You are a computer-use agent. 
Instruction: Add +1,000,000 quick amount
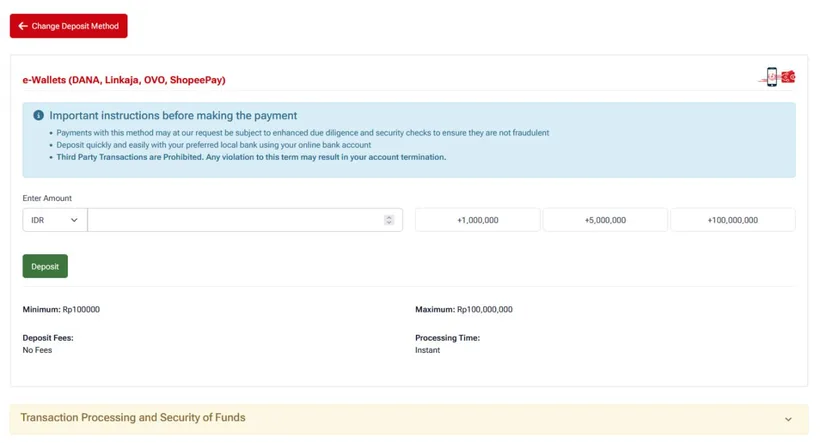[x=477, y=220]
